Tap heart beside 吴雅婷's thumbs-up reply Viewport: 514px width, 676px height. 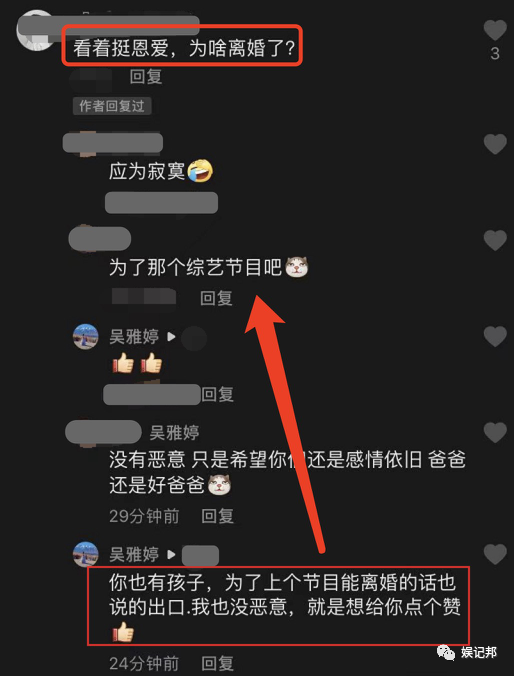point(495,336)
